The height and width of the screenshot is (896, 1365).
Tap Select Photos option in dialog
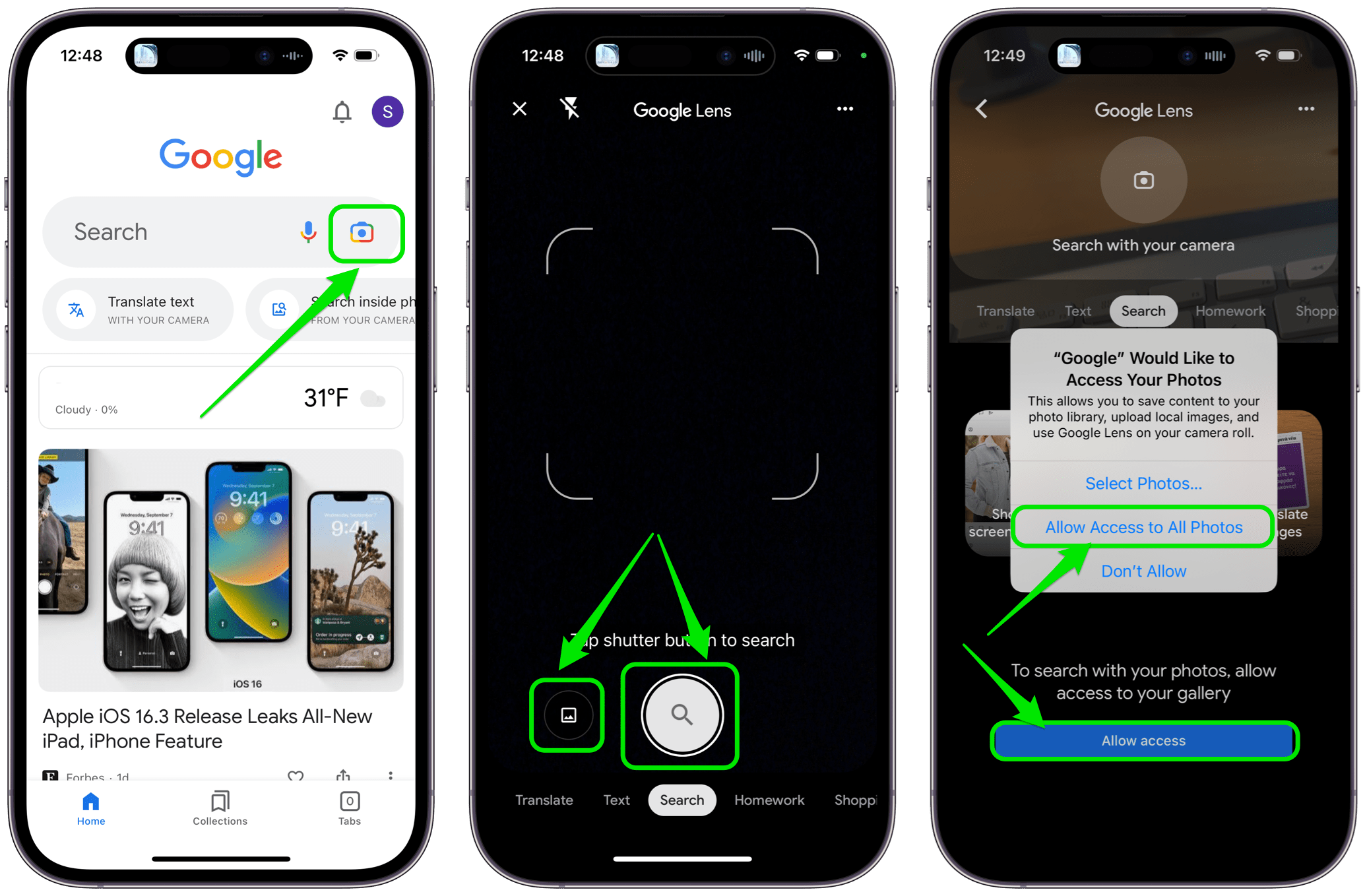(1143, 482)
